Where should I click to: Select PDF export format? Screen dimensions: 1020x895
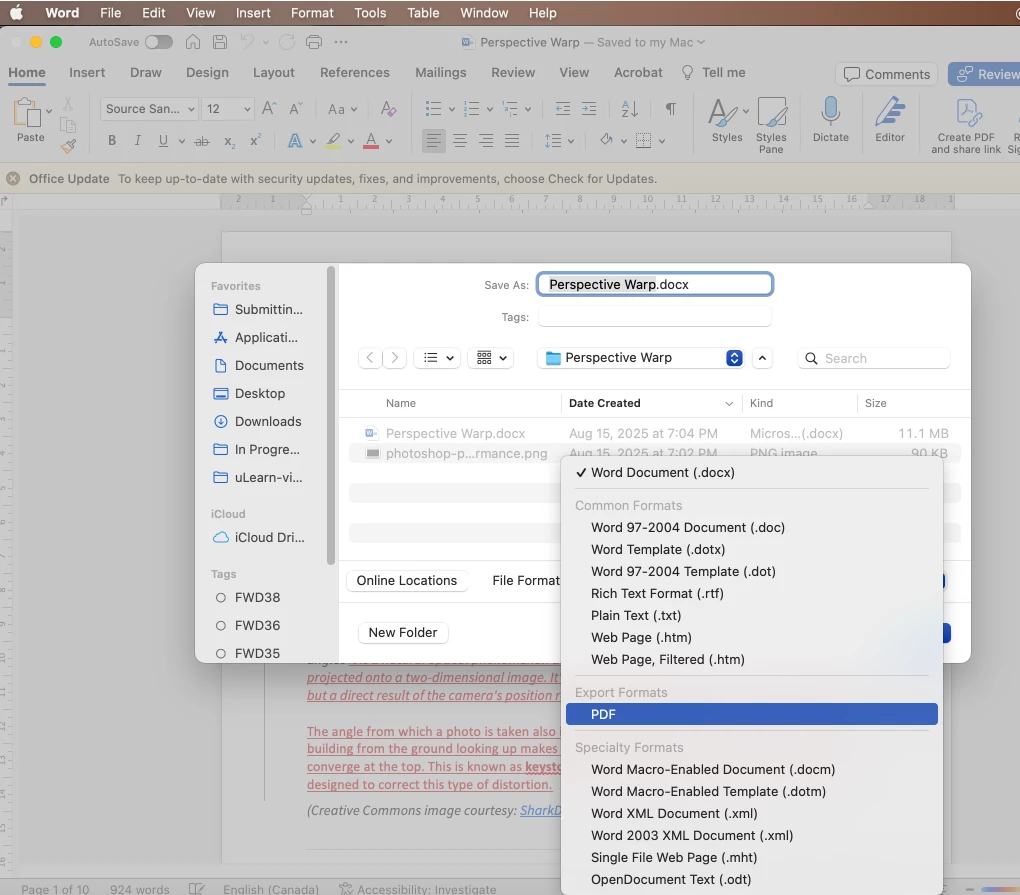(751, 714)
